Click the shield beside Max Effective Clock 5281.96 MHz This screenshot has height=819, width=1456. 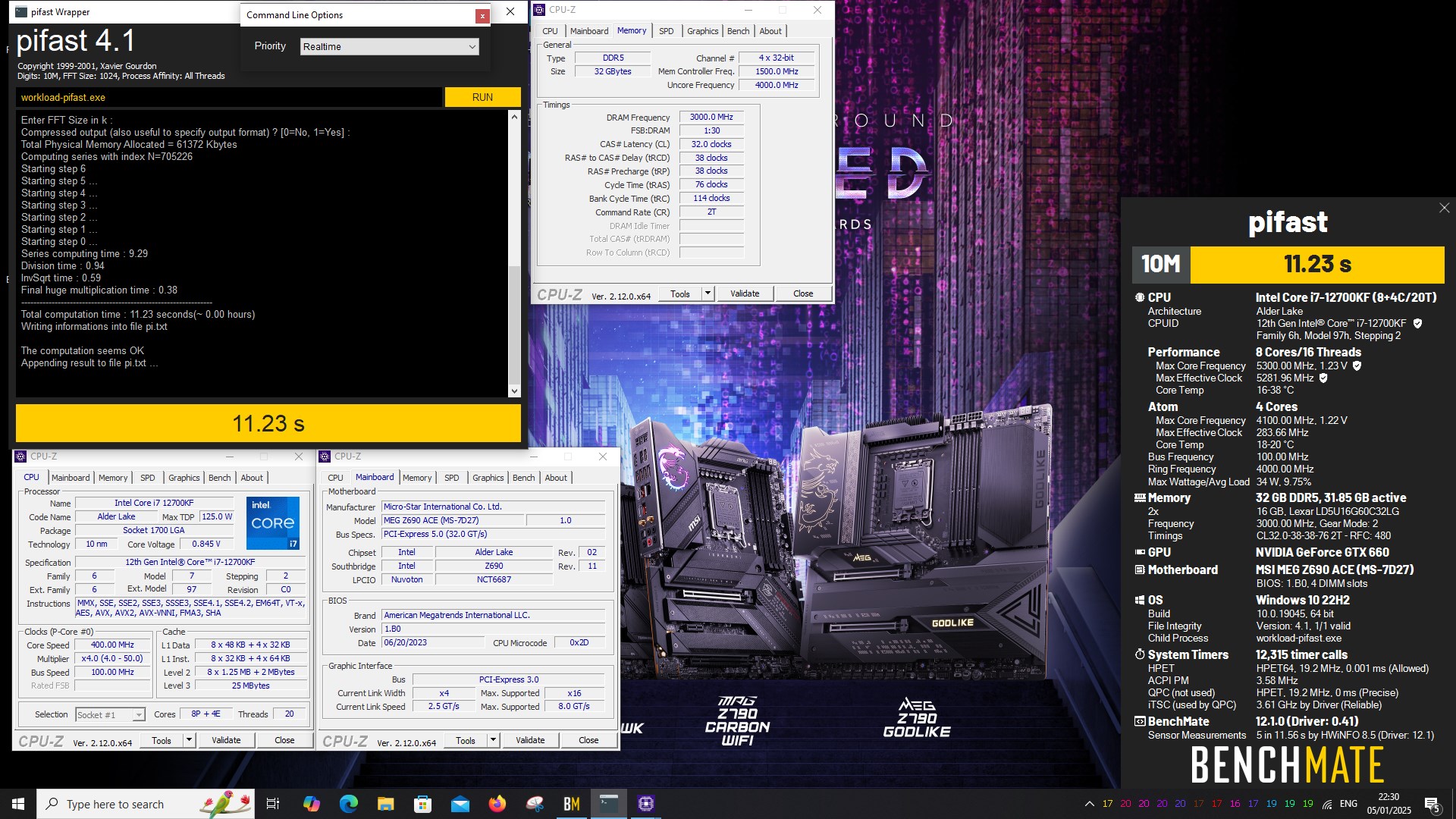pos(1323,378)
